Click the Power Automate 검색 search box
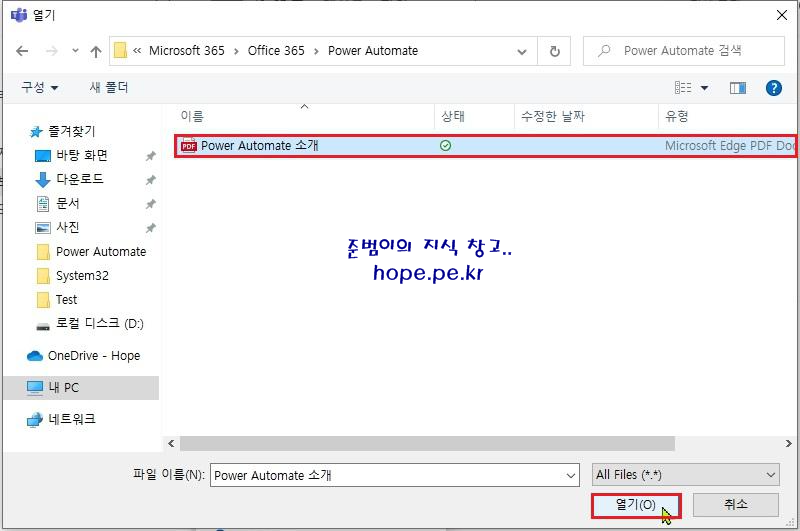The height and width of the screenshot is (531, 800). 684,50
